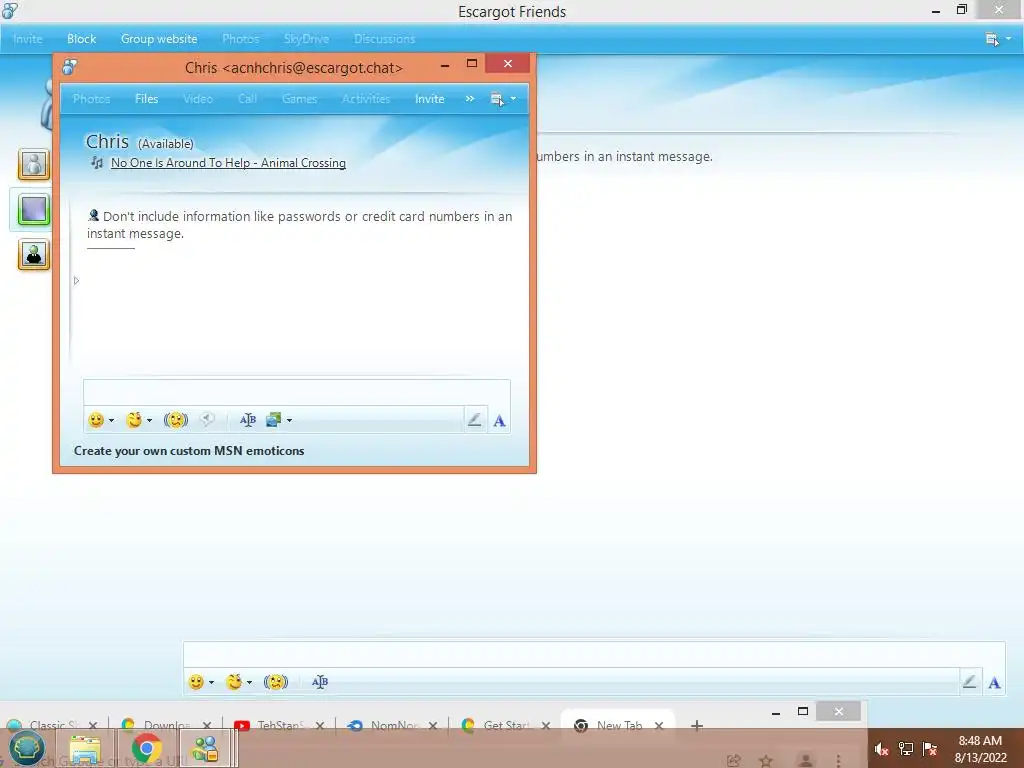Image resolution: width=1024 pixels, height=768 pixels.
Task: Open emoticon dropdown arrow in Escargot Friends window
Action: coord(212,682)
